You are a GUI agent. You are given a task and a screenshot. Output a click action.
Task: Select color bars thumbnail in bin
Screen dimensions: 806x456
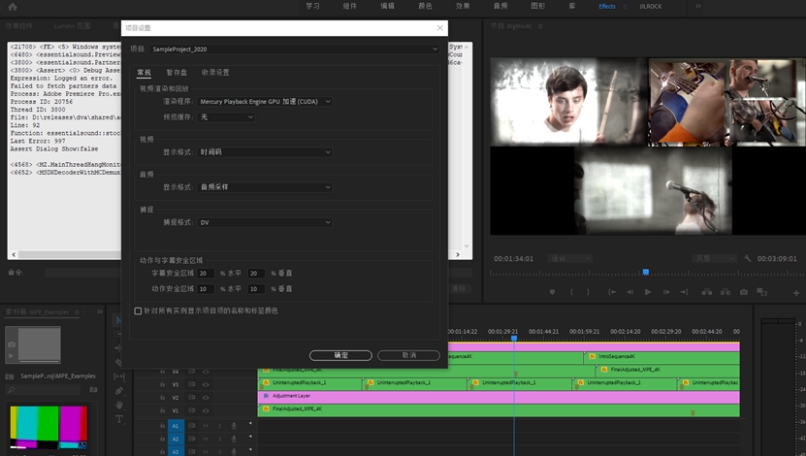point(48,427)
